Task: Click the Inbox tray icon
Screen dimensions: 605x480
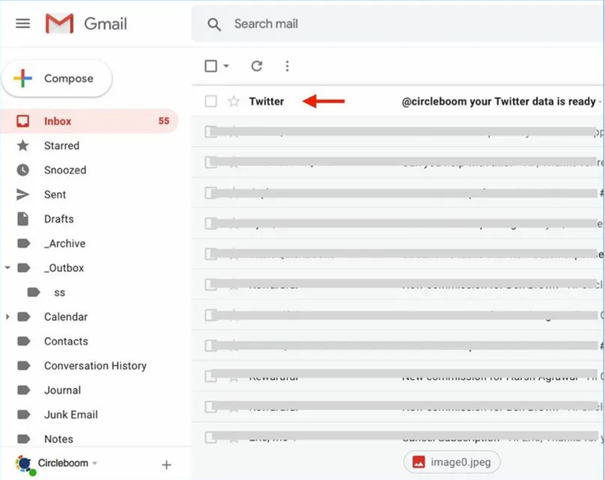Action: click(23, 121)
